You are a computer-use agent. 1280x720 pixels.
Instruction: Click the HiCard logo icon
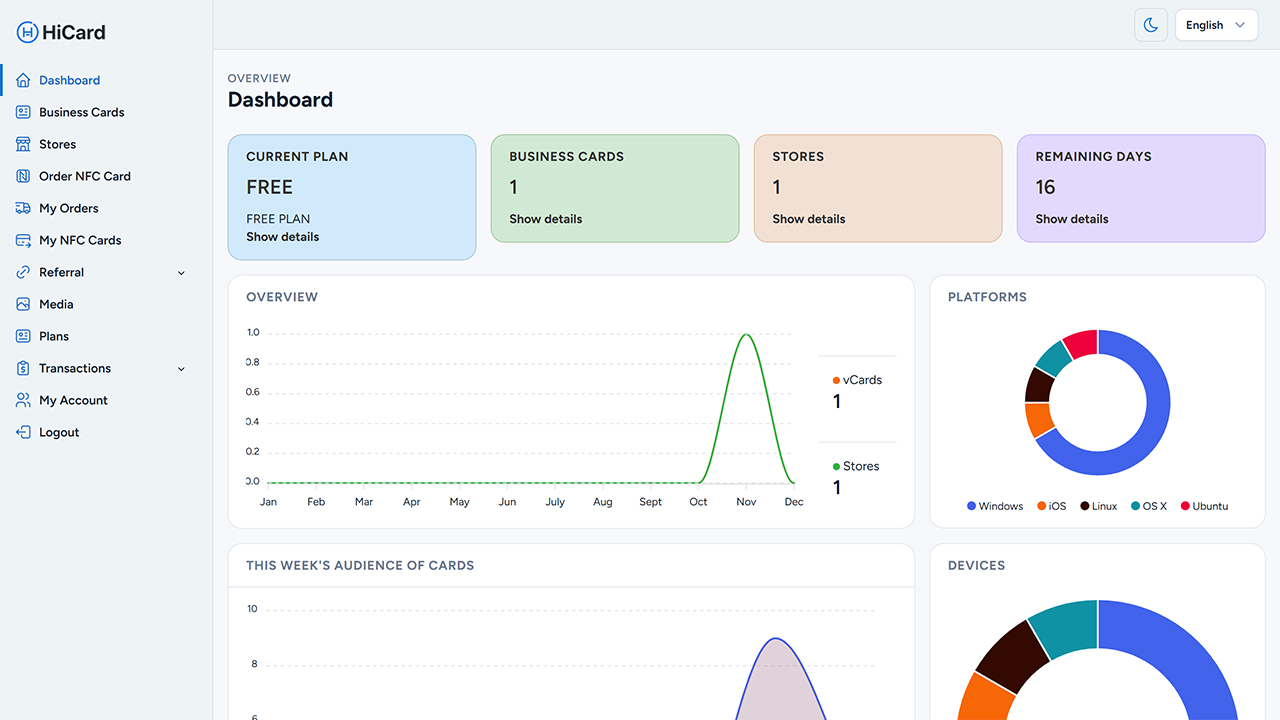pos(27,32)
